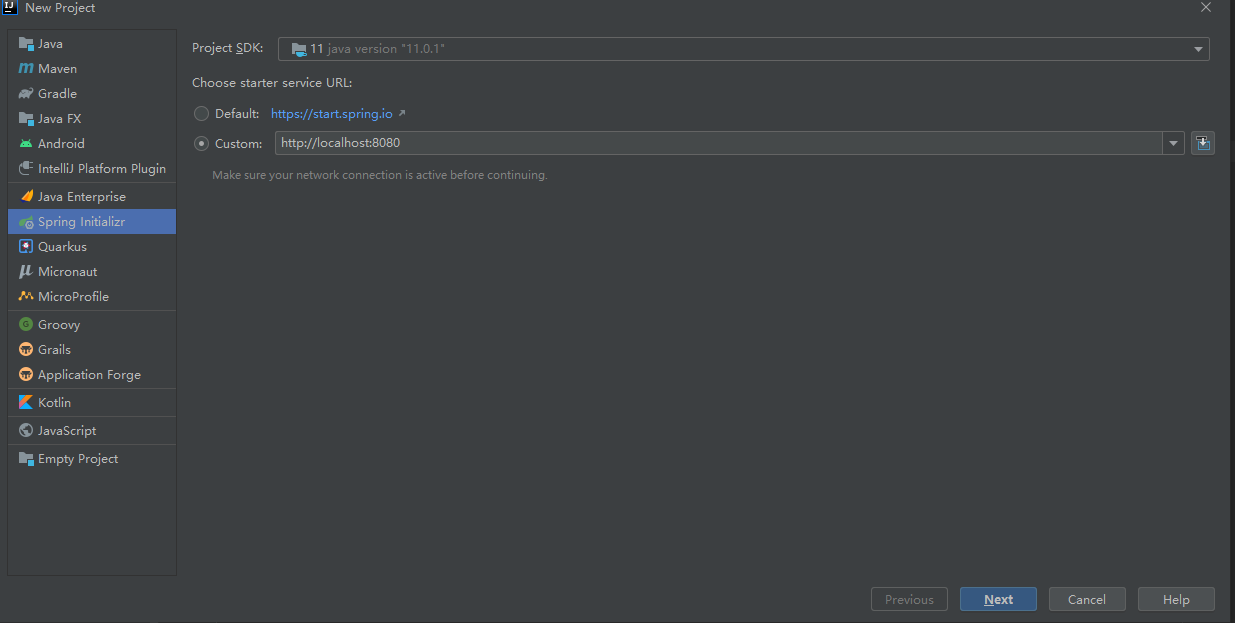Click the MicroProfile wave icon
The image size is (1235, 623).
pos(26,297)
